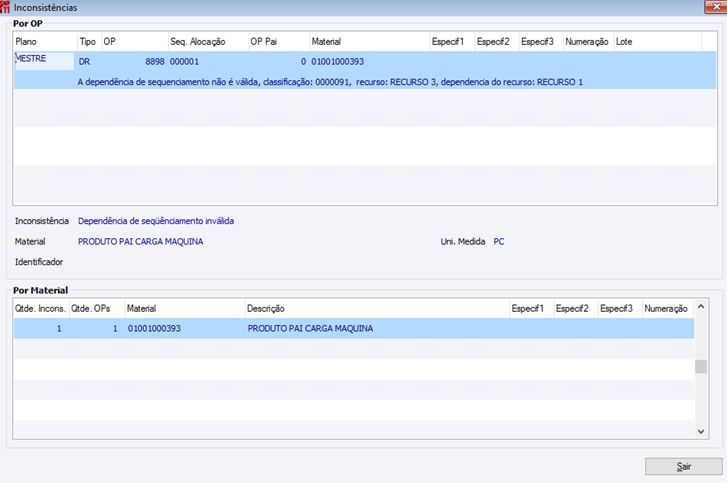Click Especif3 header in Por Material grid
Viewport: 727px width, 483px height.
[620, 308]
